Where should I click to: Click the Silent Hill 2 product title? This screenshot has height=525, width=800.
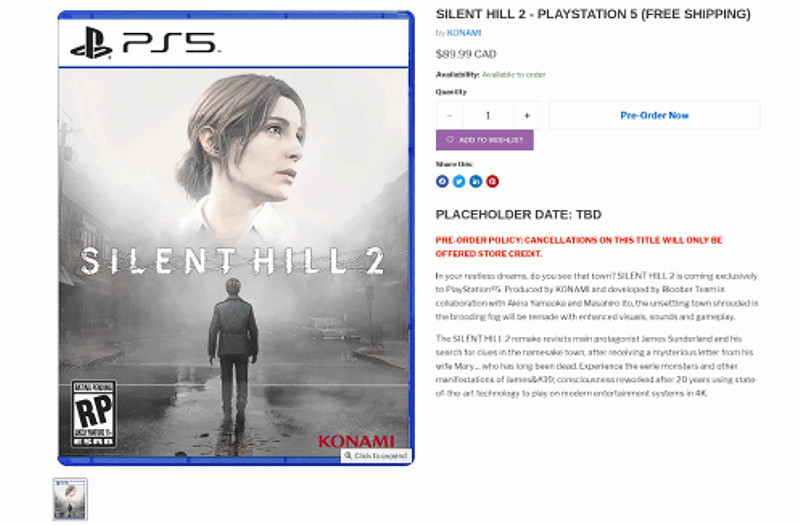click(593, 14)
